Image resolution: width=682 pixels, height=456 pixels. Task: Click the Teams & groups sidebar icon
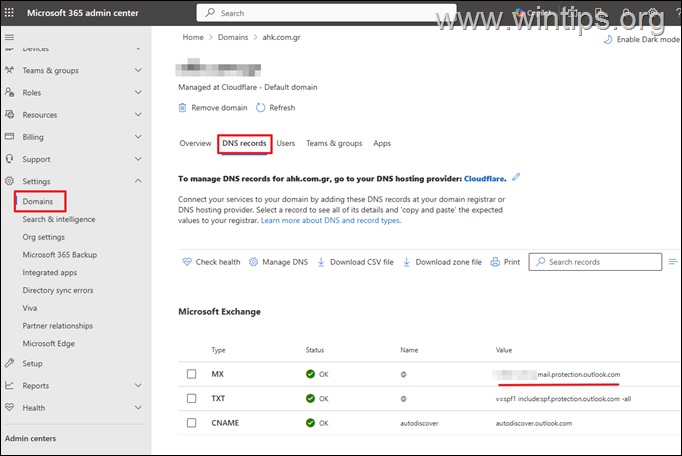click(x=9, y=70)
